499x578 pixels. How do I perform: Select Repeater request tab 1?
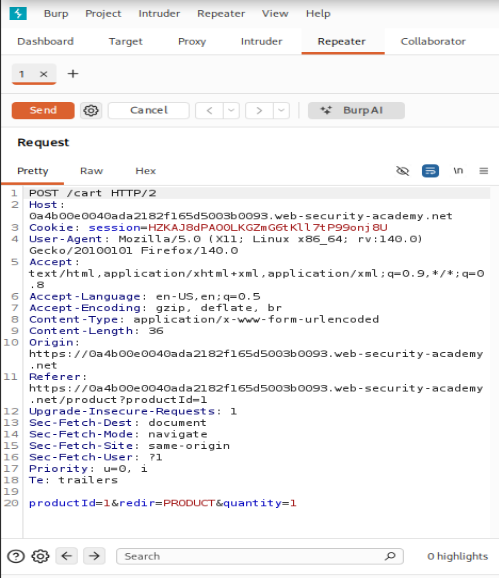(x=22, y=74)
